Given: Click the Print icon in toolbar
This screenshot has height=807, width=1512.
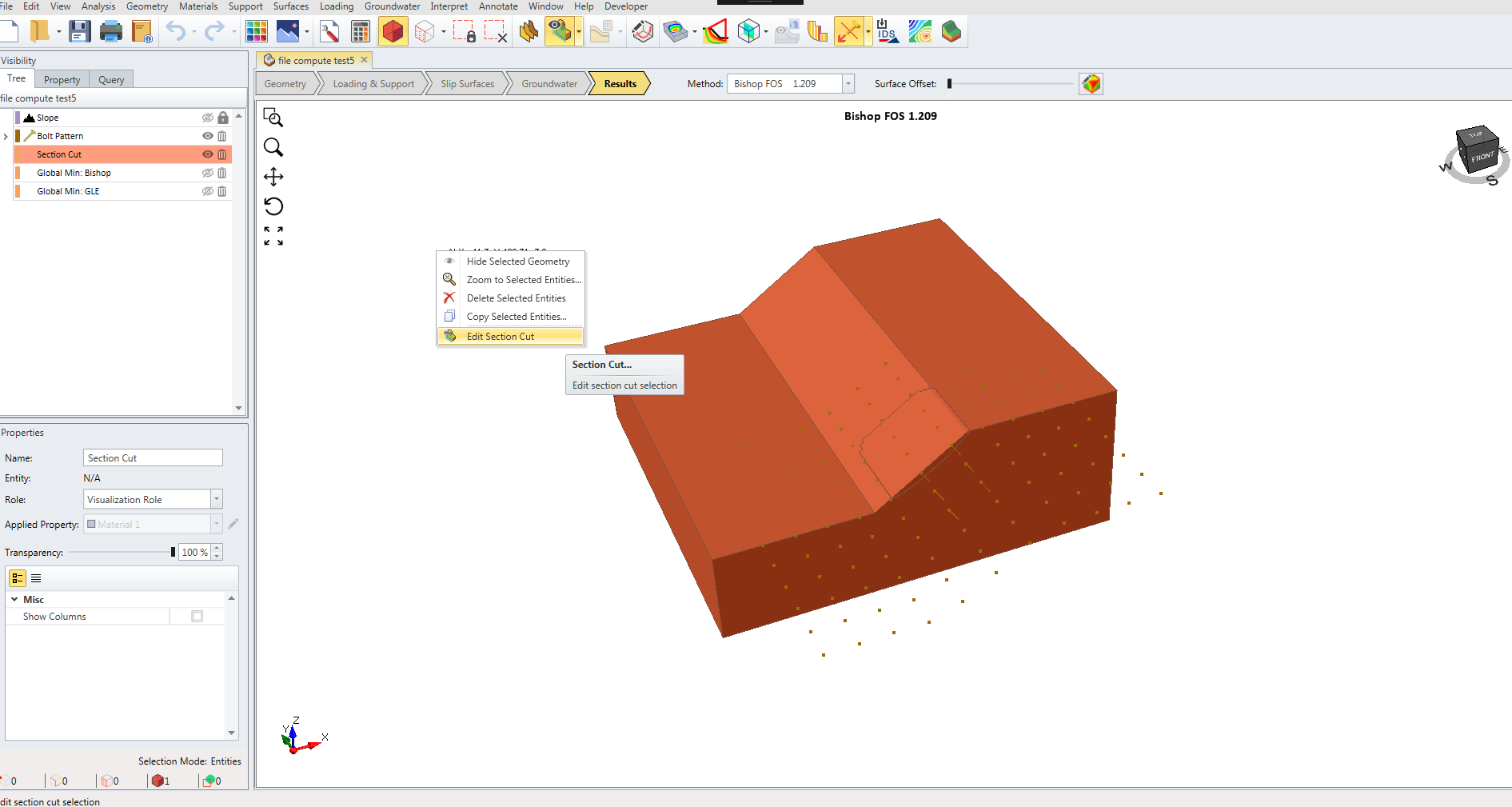Looking at the screenshot, I should click(110, 32).
